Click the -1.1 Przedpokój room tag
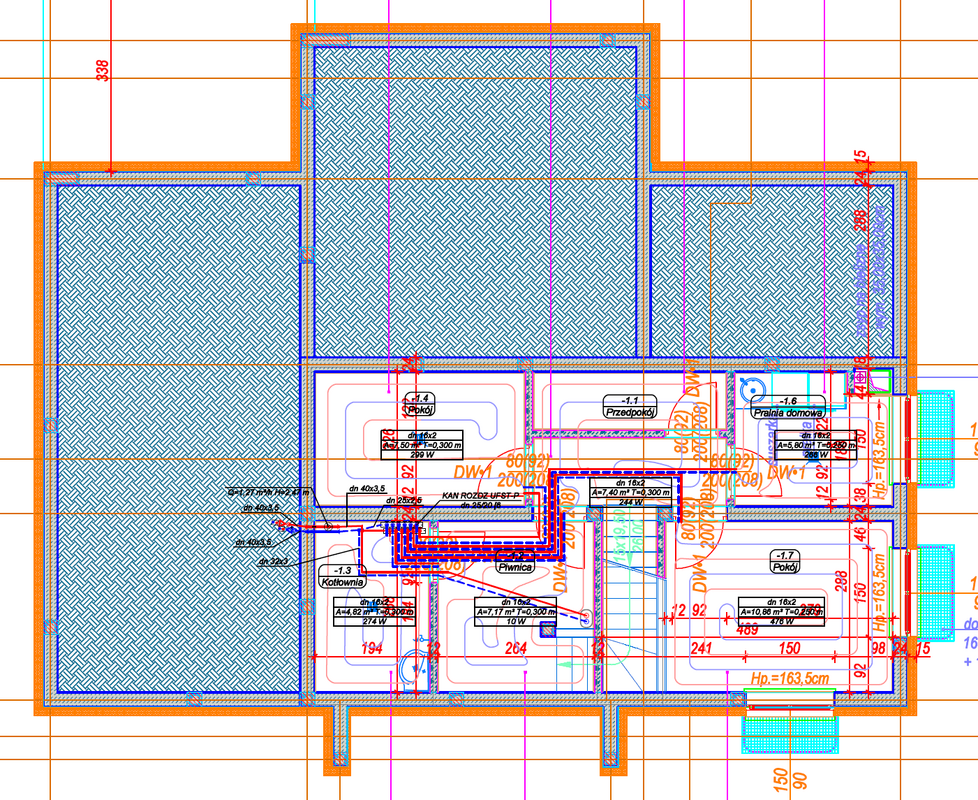Image resolution: width=978 pixels, height=800 pixels. pos(629,404)
